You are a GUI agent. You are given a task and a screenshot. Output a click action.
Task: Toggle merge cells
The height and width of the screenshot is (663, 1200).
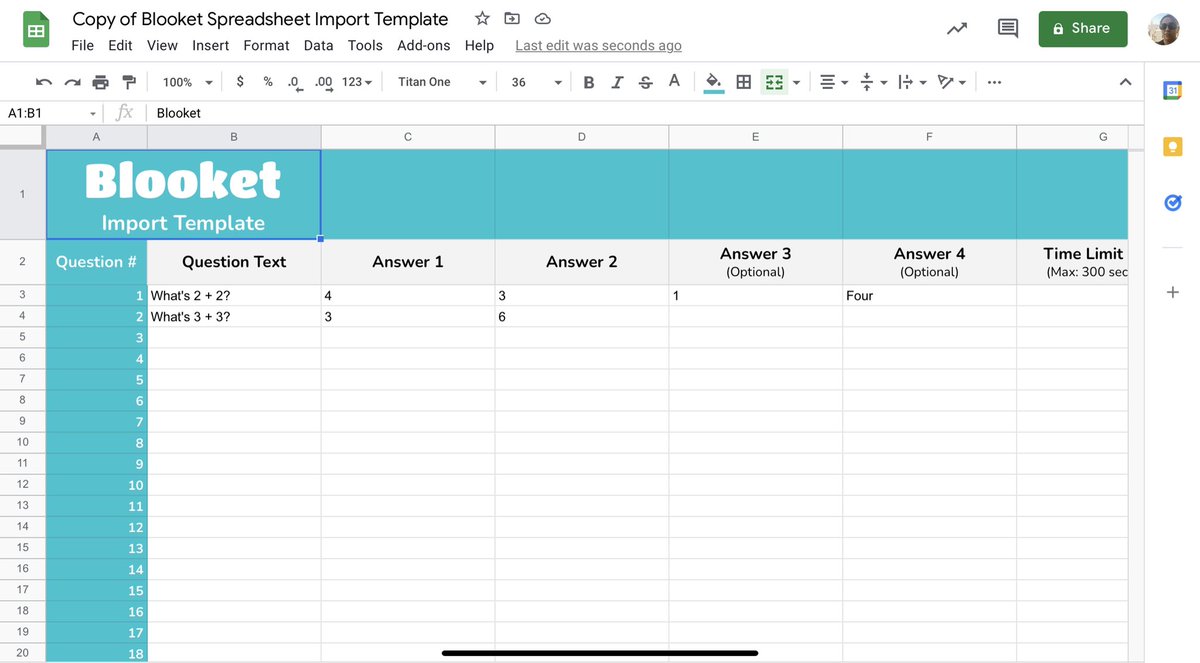point(773,82)
